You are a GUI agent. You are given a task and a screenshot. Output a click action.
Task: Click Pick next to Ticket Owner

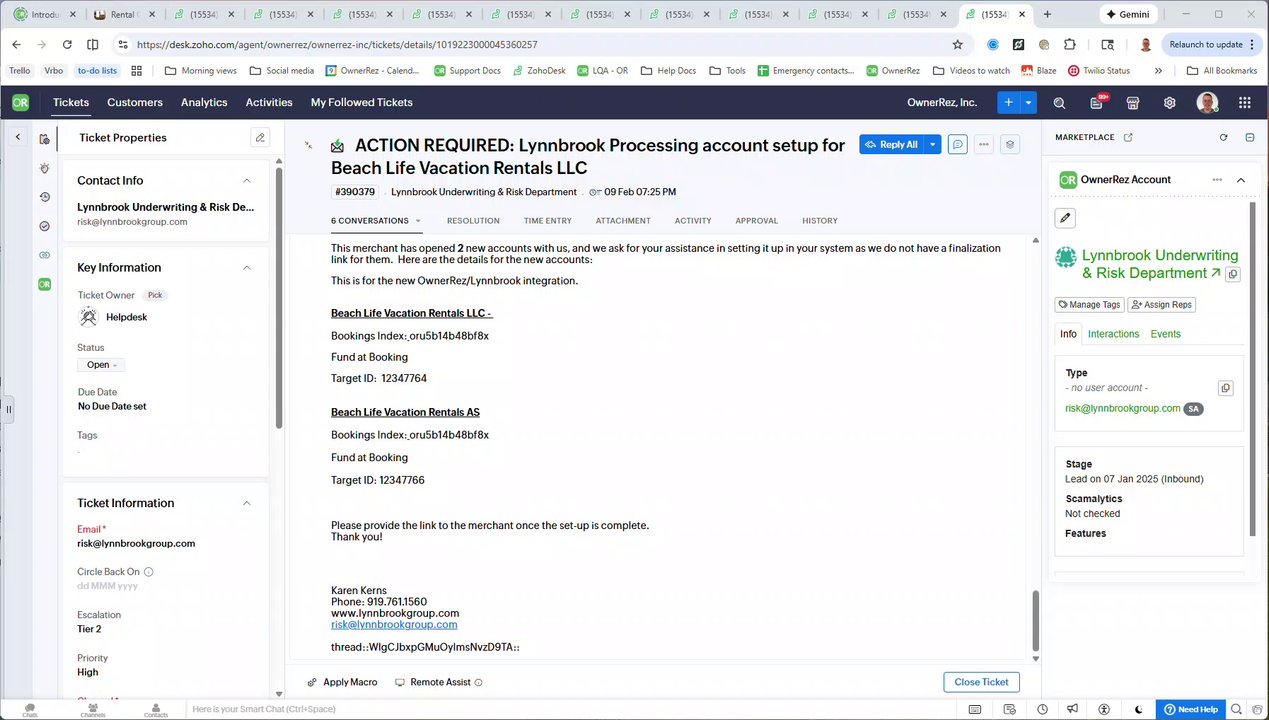pos(154,295)
